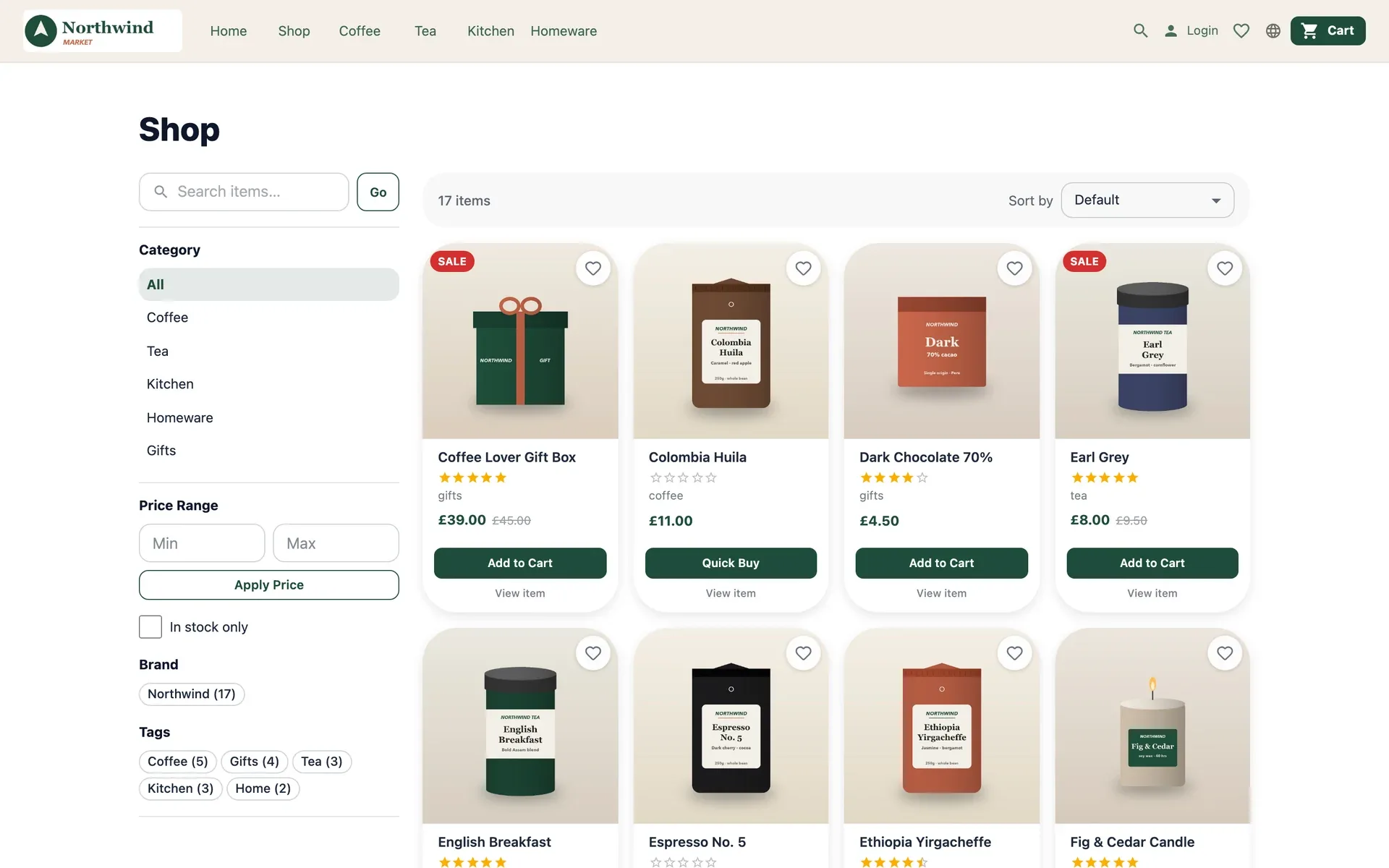Select the Homeware category in sidebar

[269, 417]
